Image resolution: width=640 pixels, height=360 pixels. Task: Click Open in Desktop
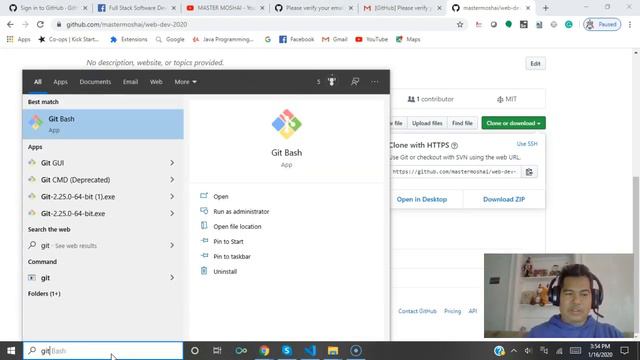422,200
